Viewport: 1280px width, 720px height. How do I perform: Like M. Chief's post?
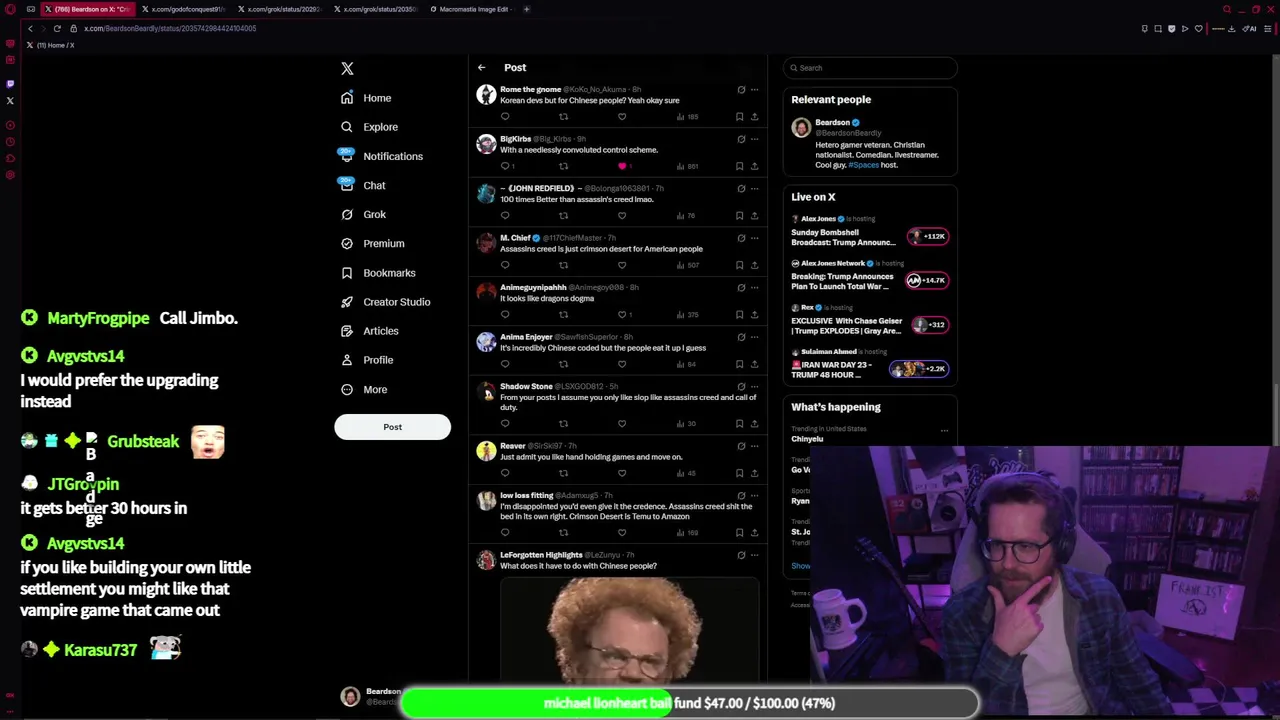[x=622, y=265]
